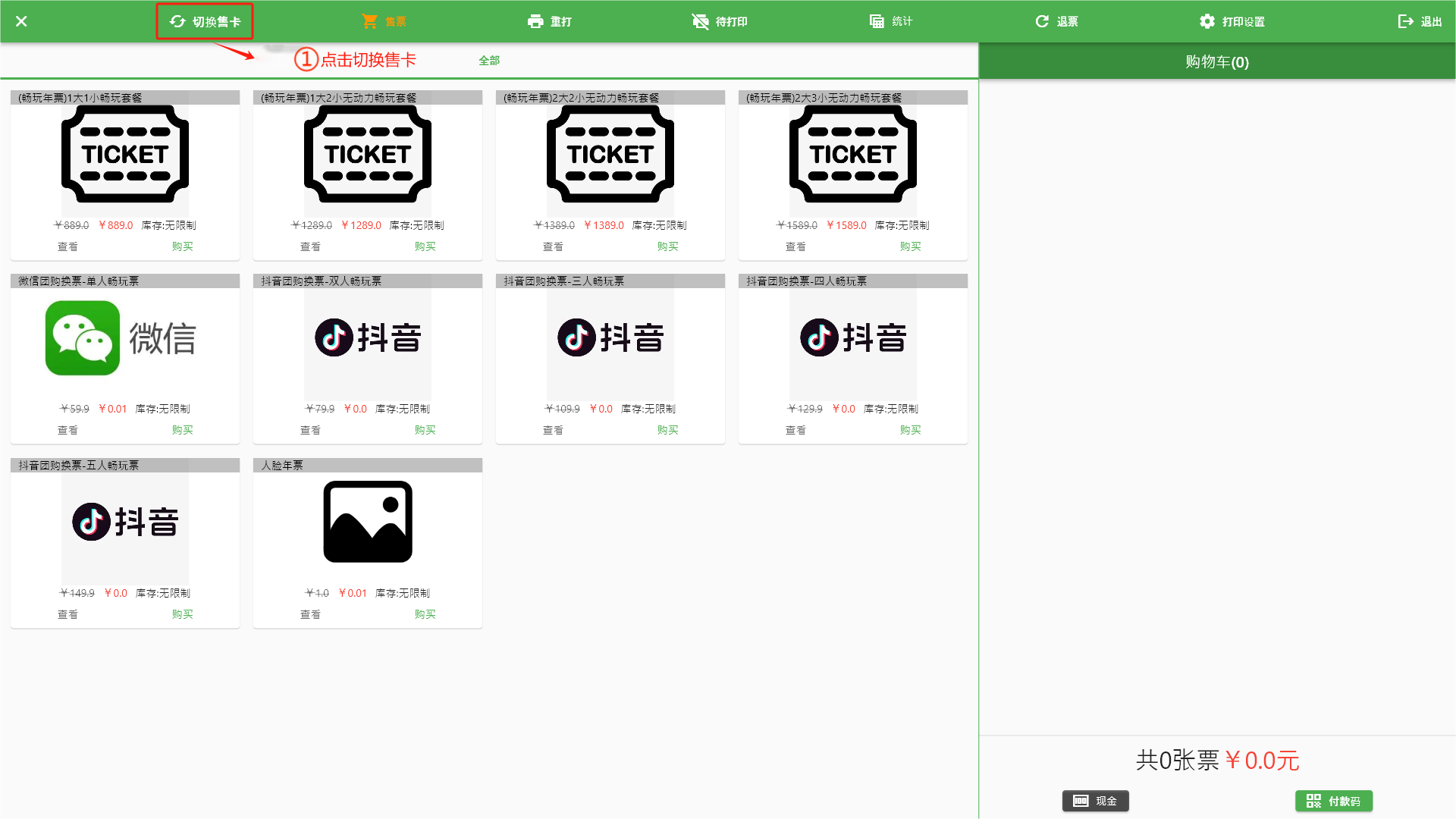
Task: View 查看 for 微信团购换票-单人畅玩票
Action: [67, 430]
